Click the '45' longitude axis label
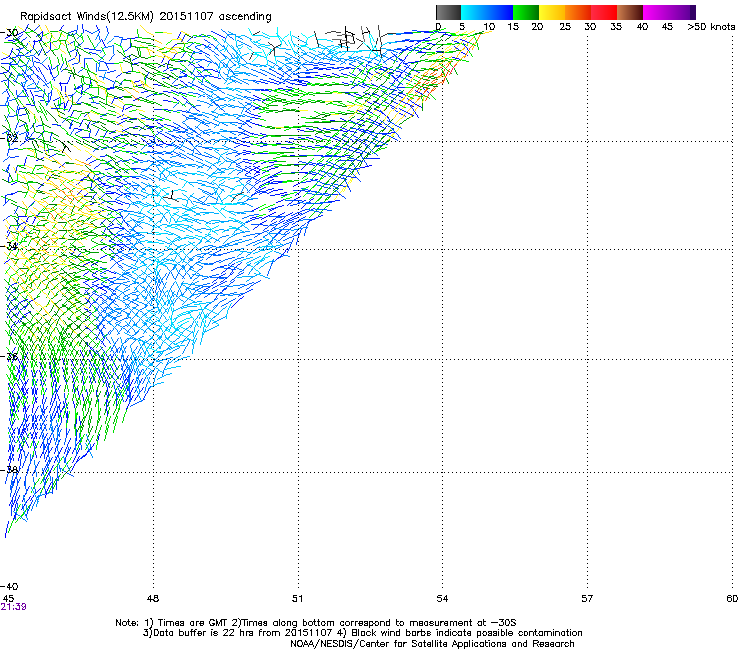740x650 pixels. tap(8, 598)
